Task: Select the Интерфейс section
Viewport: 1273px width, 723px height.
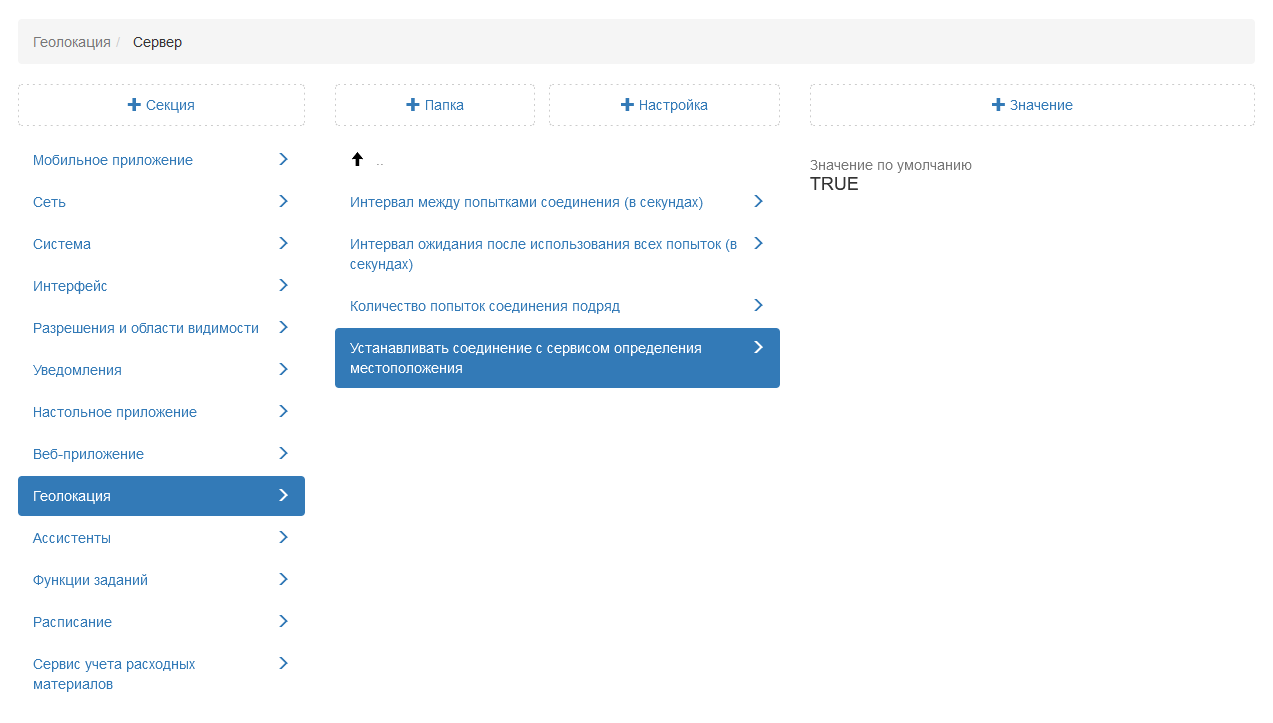Action: pyautogui.click(x=70, y=286)
